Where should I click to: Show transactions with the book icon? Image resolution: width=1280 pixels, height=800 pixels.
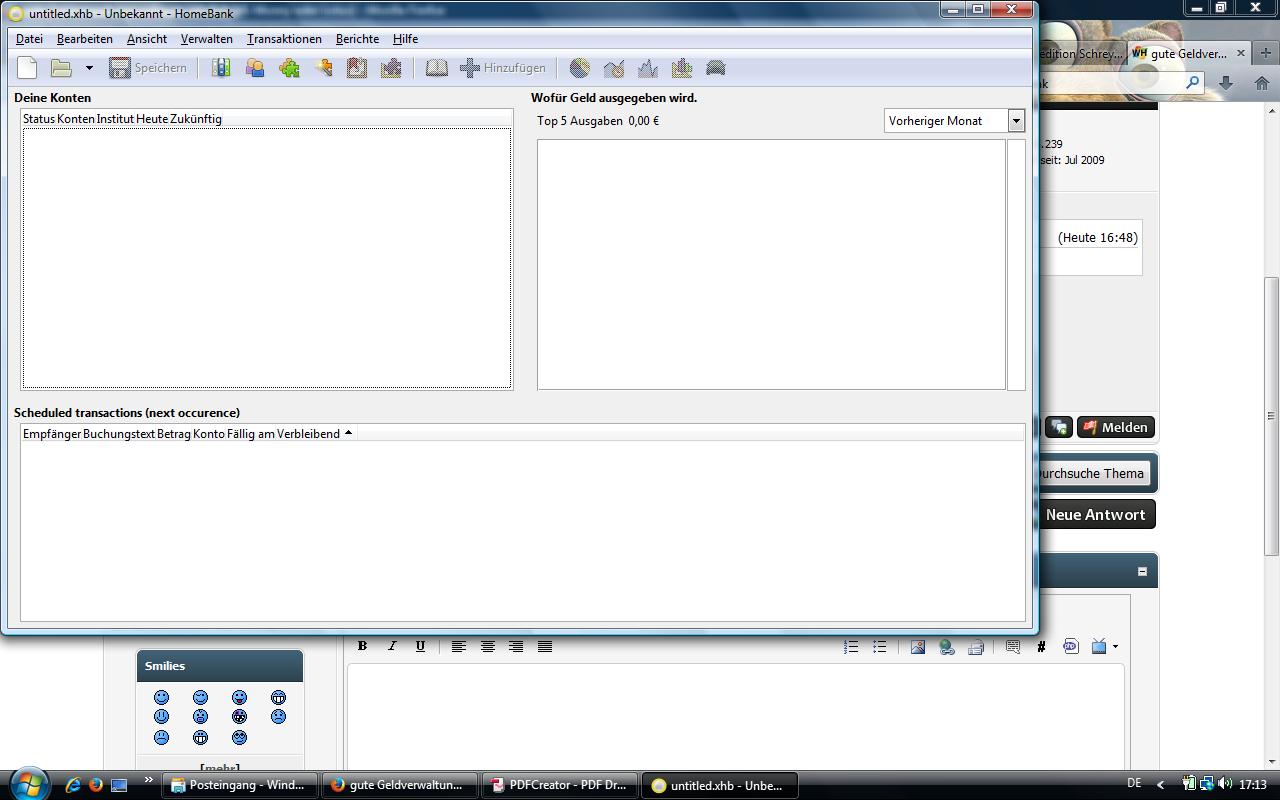coord(437,68)
